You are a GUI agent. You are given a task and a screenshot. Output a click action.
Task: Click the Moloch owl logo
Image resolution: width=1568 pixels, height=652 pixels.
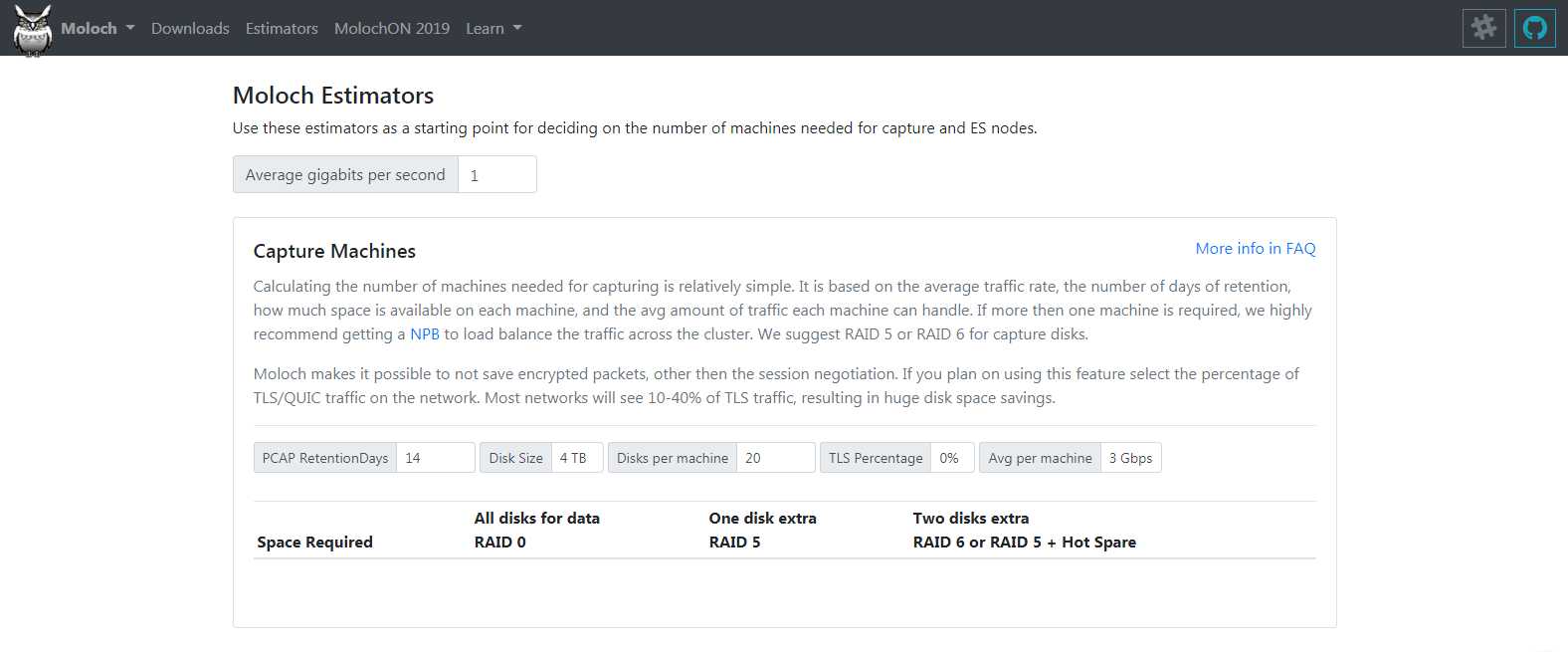tap(33, 30)
